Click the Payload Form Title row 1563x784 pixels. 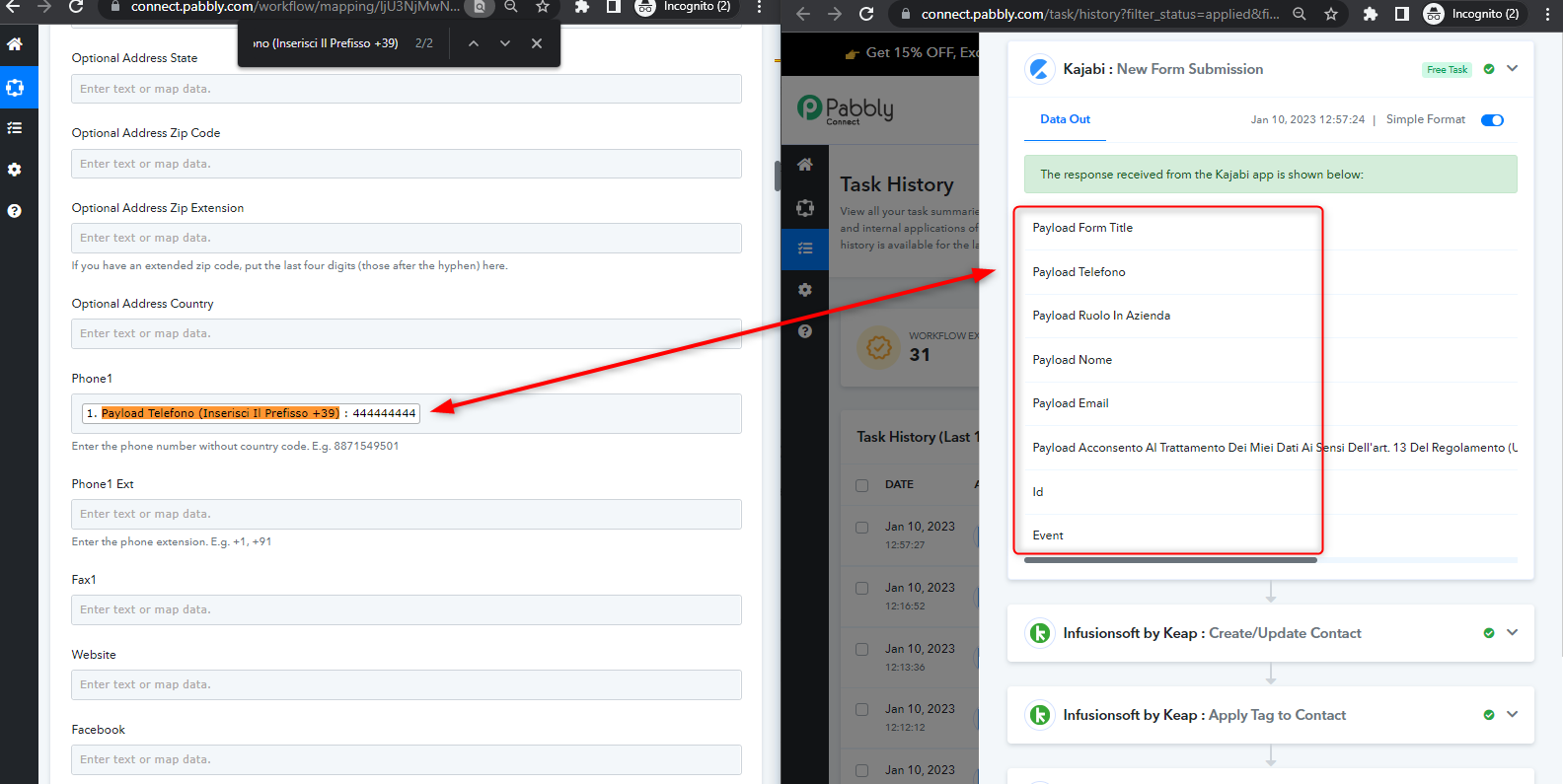coord(1271,228)
